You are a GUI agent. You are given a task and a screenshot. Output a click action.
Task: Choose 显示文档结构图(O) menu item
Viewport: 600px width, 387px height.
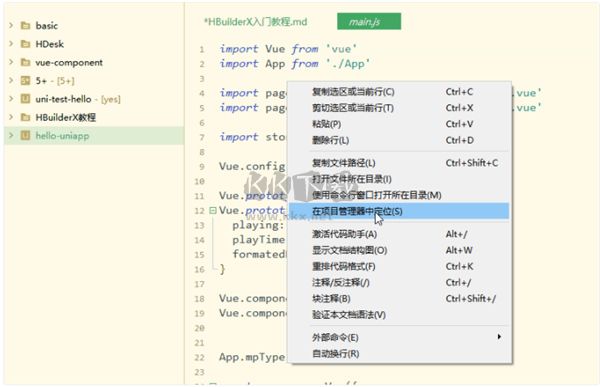(x=399, y=250)
